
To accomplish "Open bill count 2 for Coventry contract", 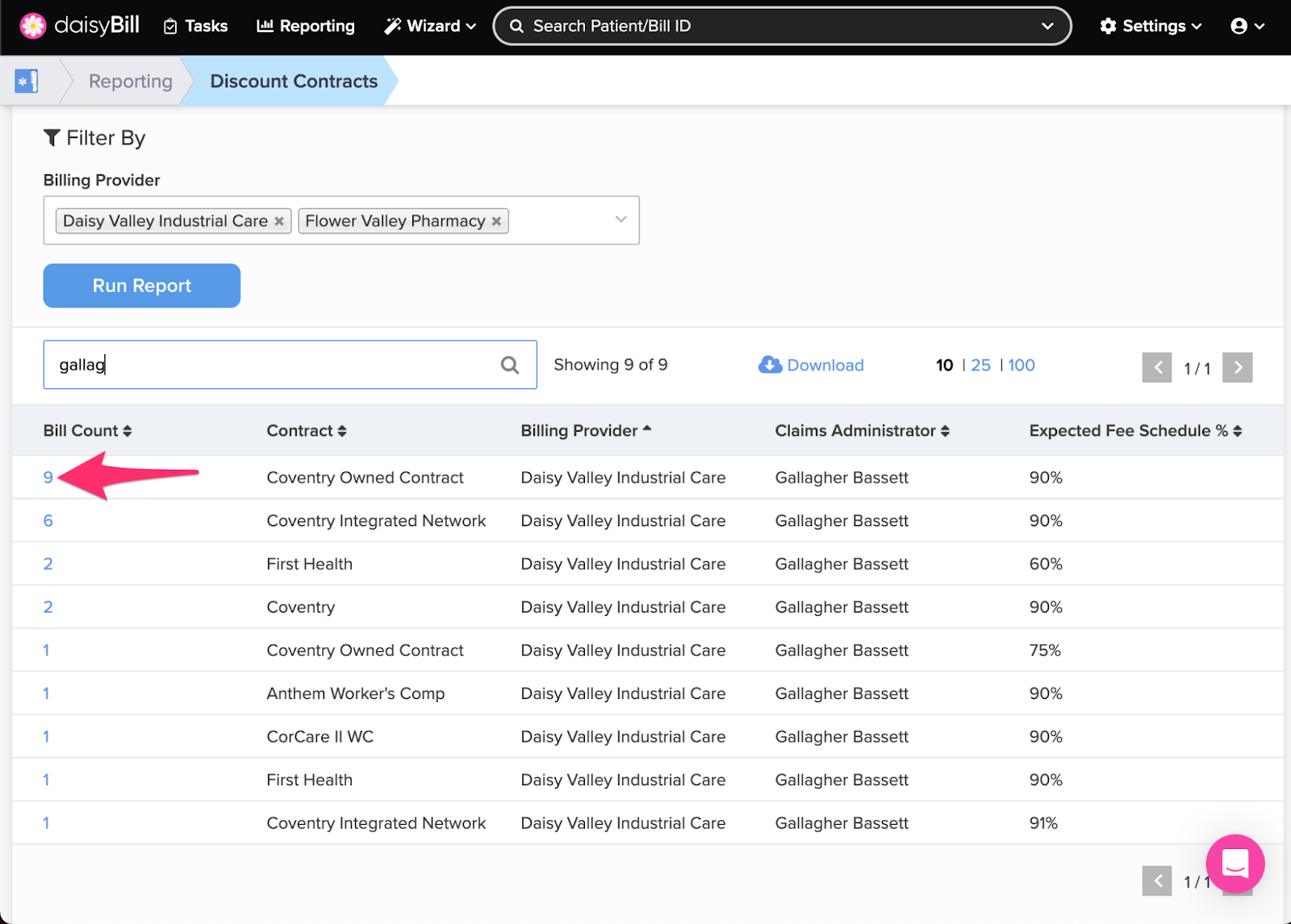I will [48, 607].
